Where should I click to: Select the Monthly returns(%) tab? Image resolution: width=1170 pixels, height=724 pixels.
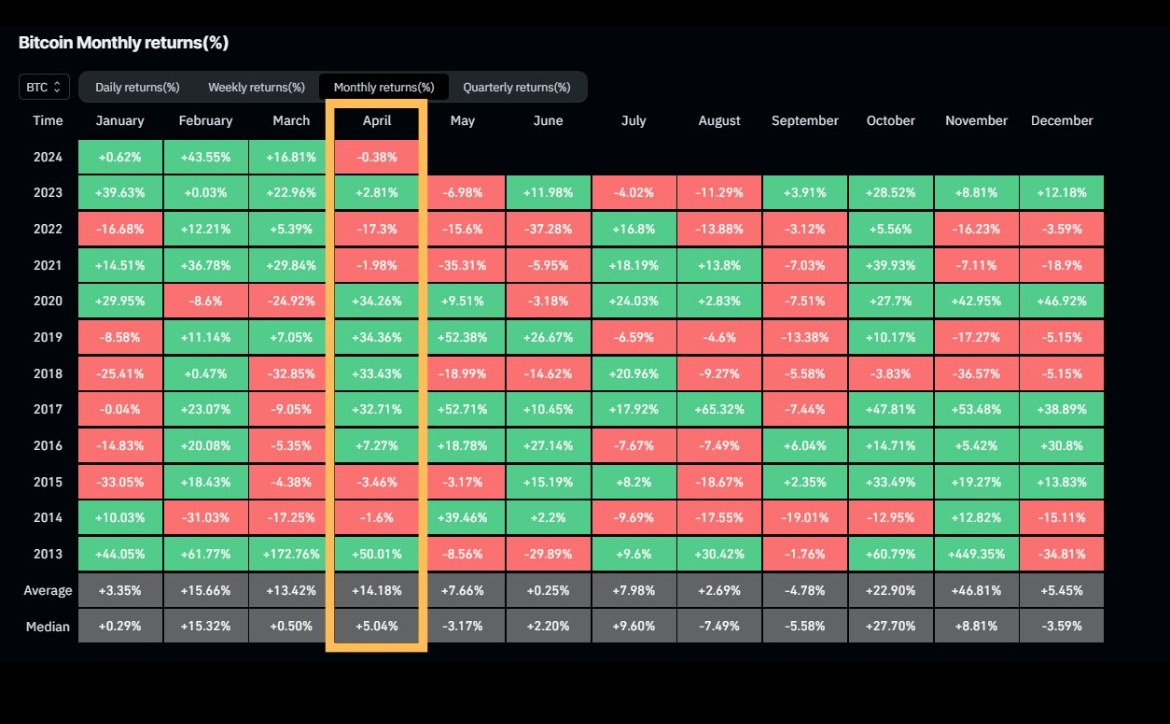pos(384,87)
